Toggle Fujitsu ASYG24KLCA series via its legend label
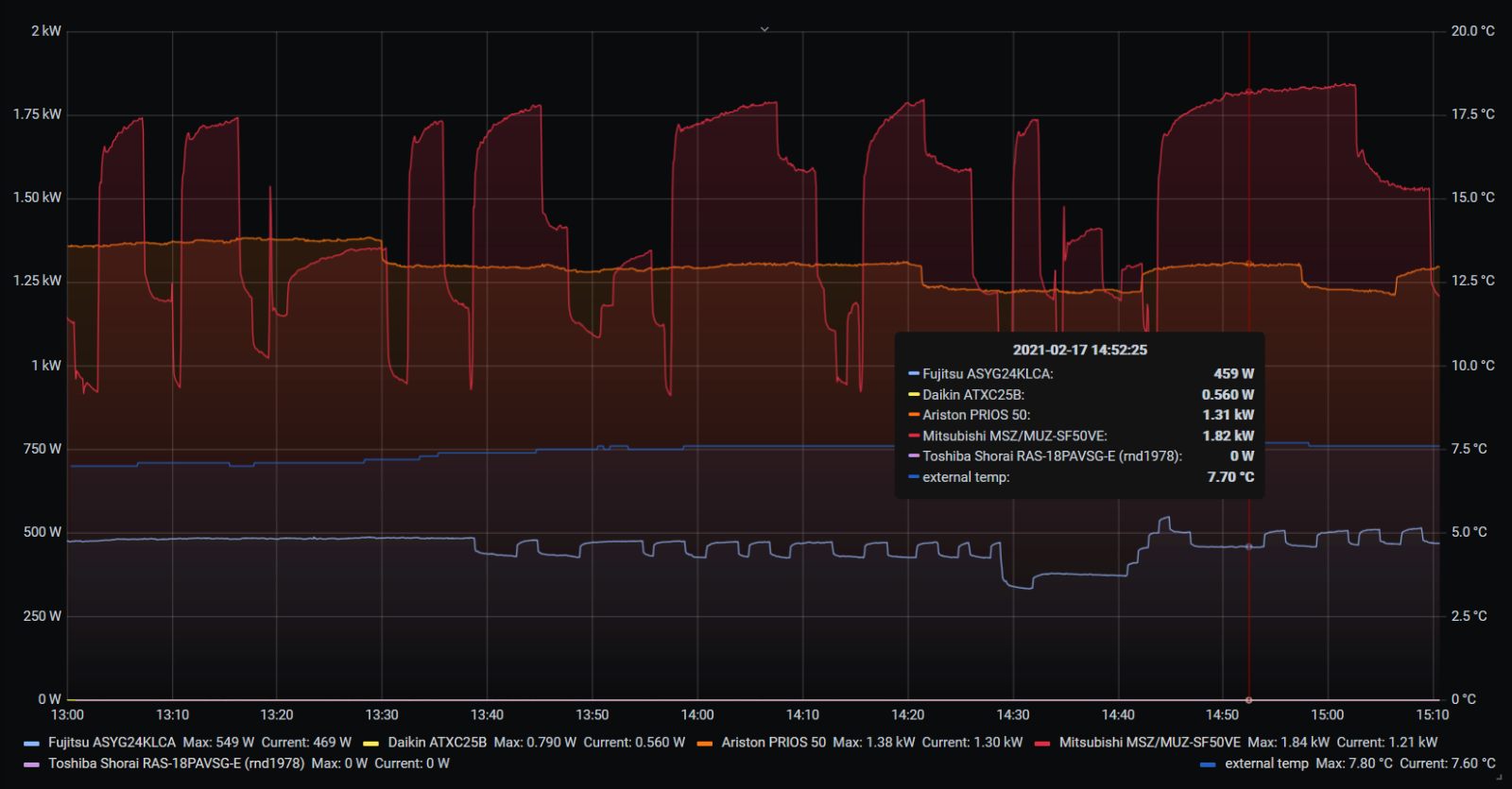This screenshot has width=1512, height=789. coord(112,743)
